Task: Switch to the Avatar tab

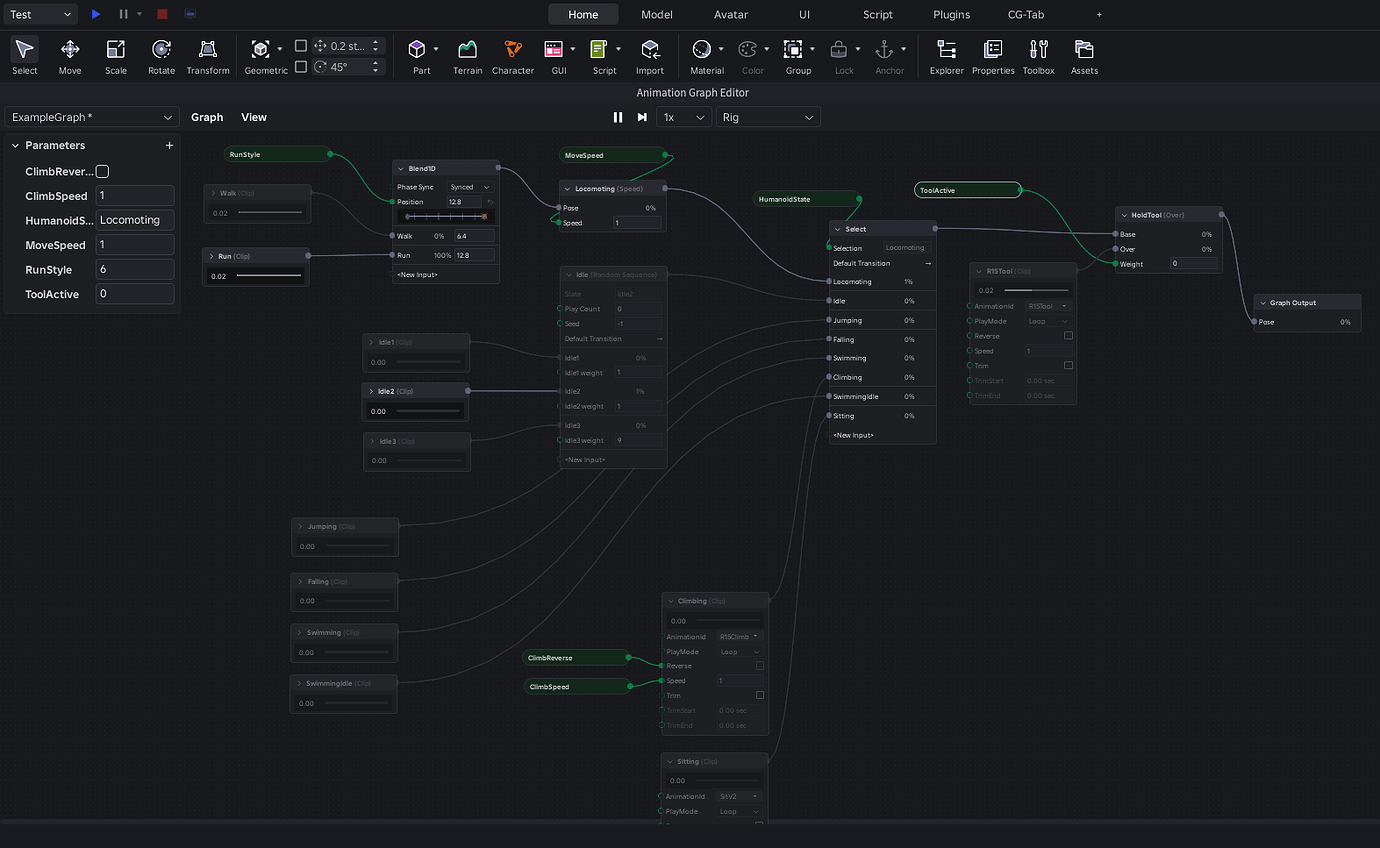Action: point(731,14)
